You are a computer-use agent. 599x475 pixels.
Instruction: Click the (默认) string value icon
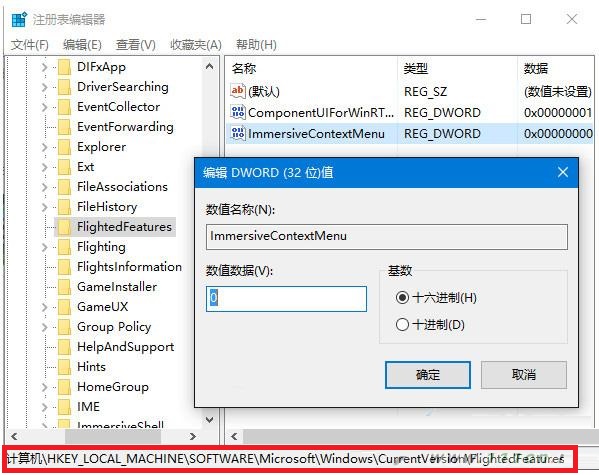tap(238, 91)
